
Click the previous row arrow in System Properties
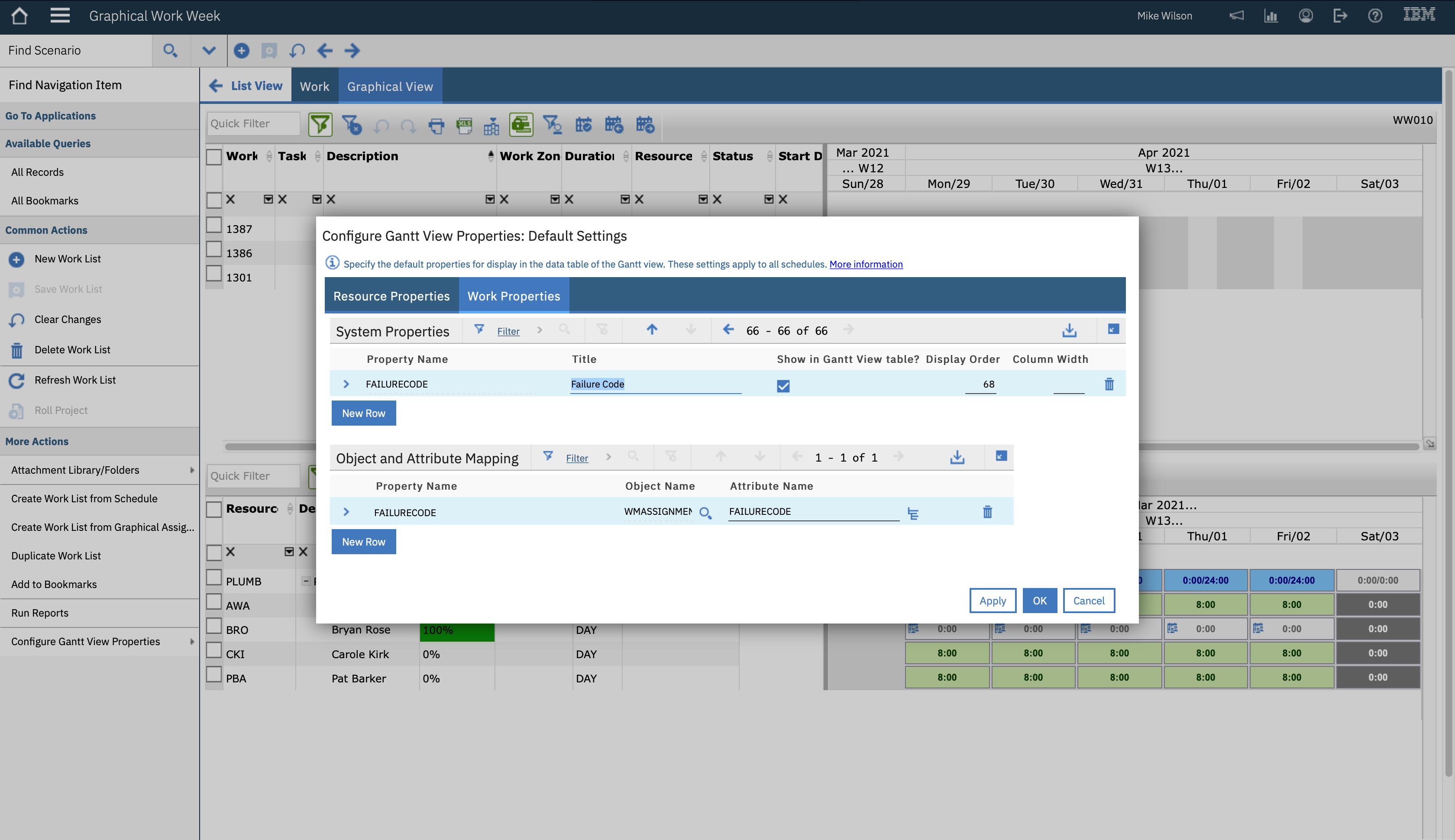tap(728, 330)
